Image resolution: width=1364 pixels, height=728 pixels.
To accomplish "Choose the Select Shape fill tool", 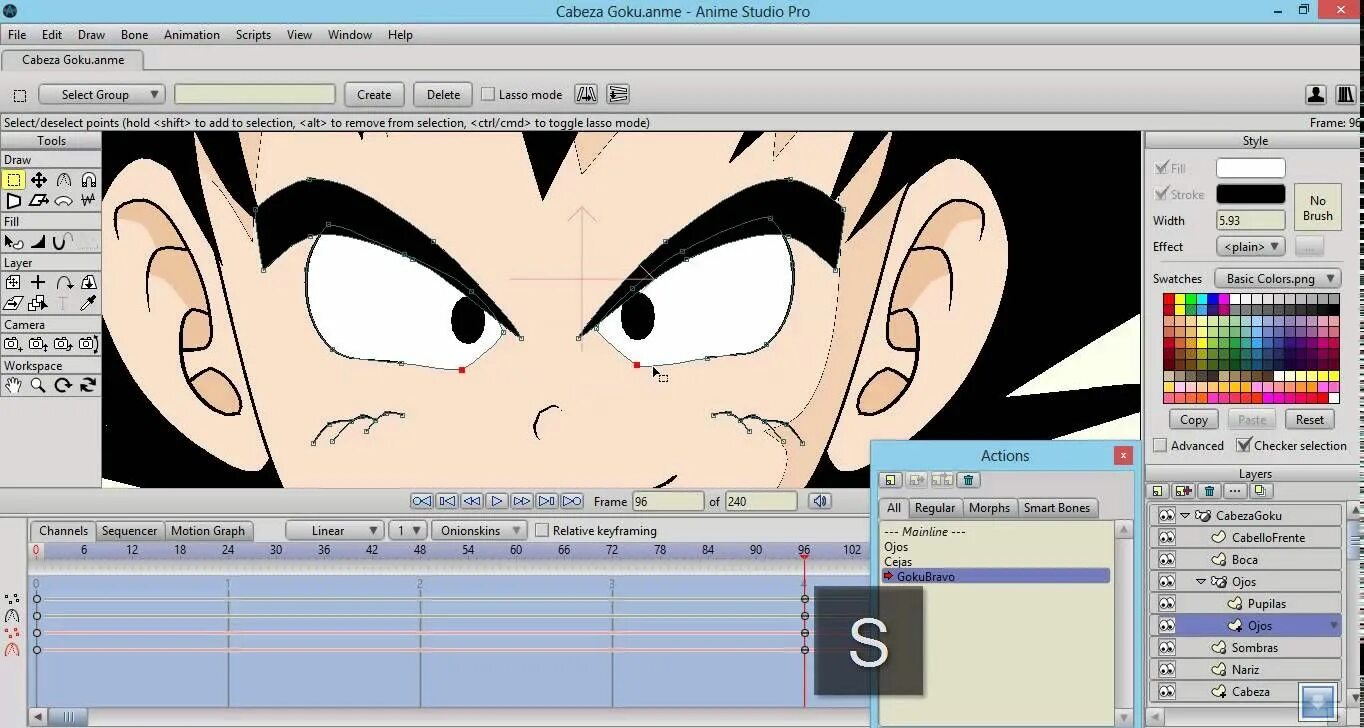I will 13,242.
